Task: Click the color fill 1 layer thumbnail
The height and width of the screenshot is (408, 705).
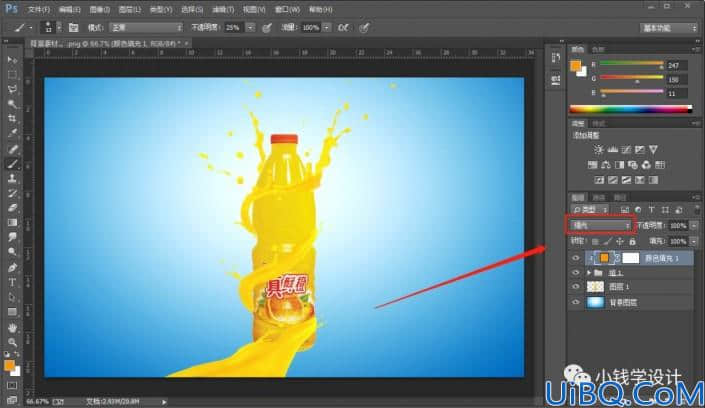Action: pyautogui.click(x=604, y=258)
